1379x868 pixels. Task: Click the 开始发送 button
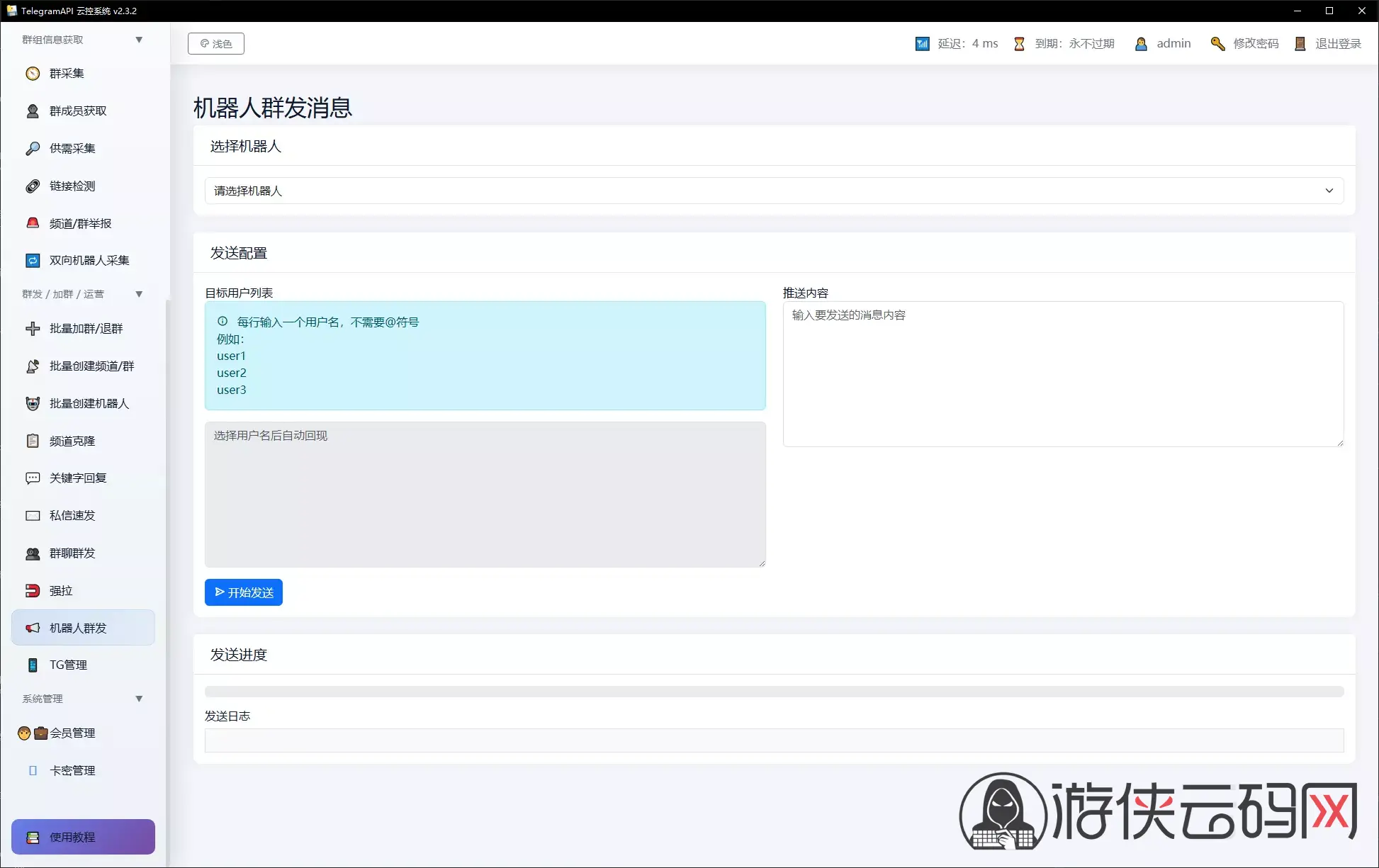[x=244, y=592]
